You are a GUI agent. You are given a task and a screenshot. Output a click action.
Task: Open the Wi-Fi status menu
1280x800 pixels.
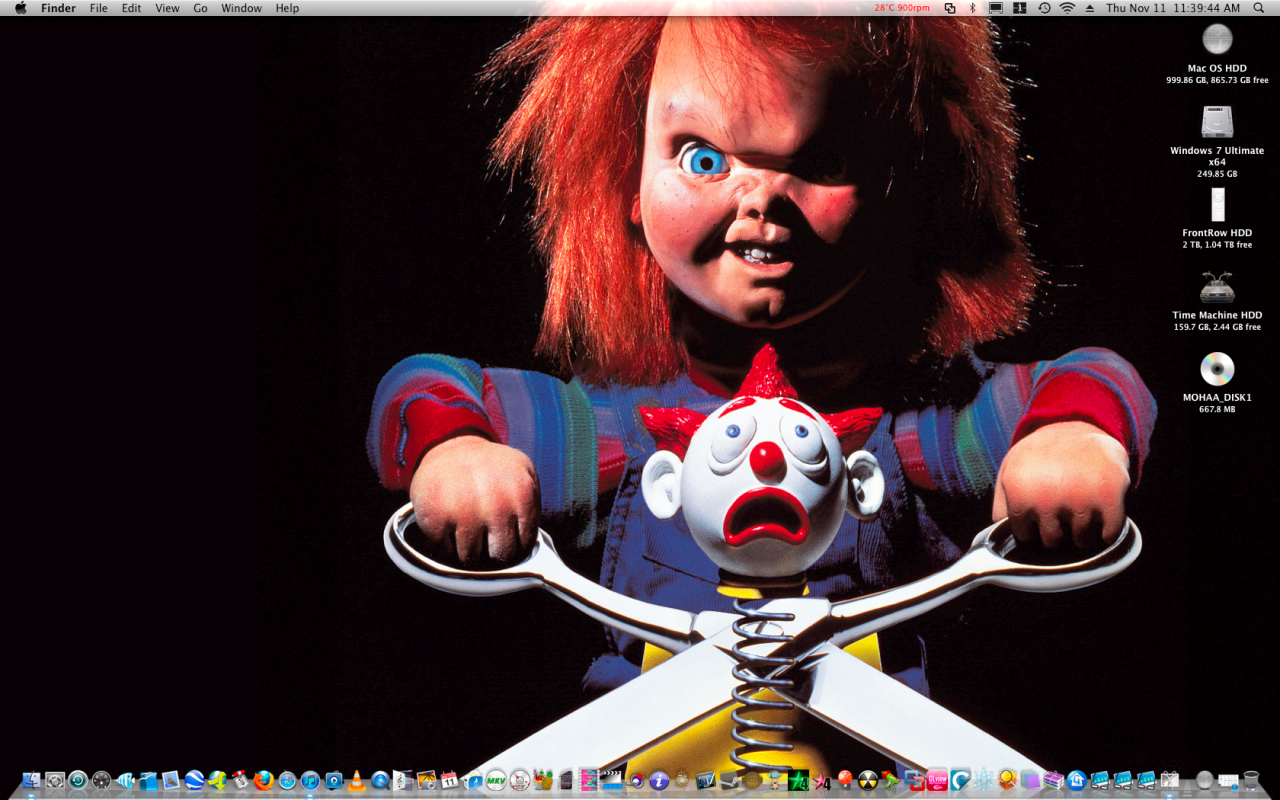[1067, 8]
